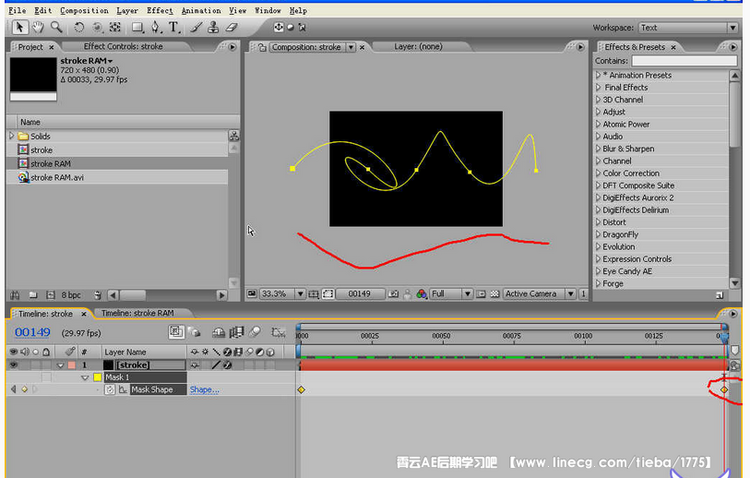Open the Composition menu
This screenshot has width=750, height=478.
[x=84, y=10]
